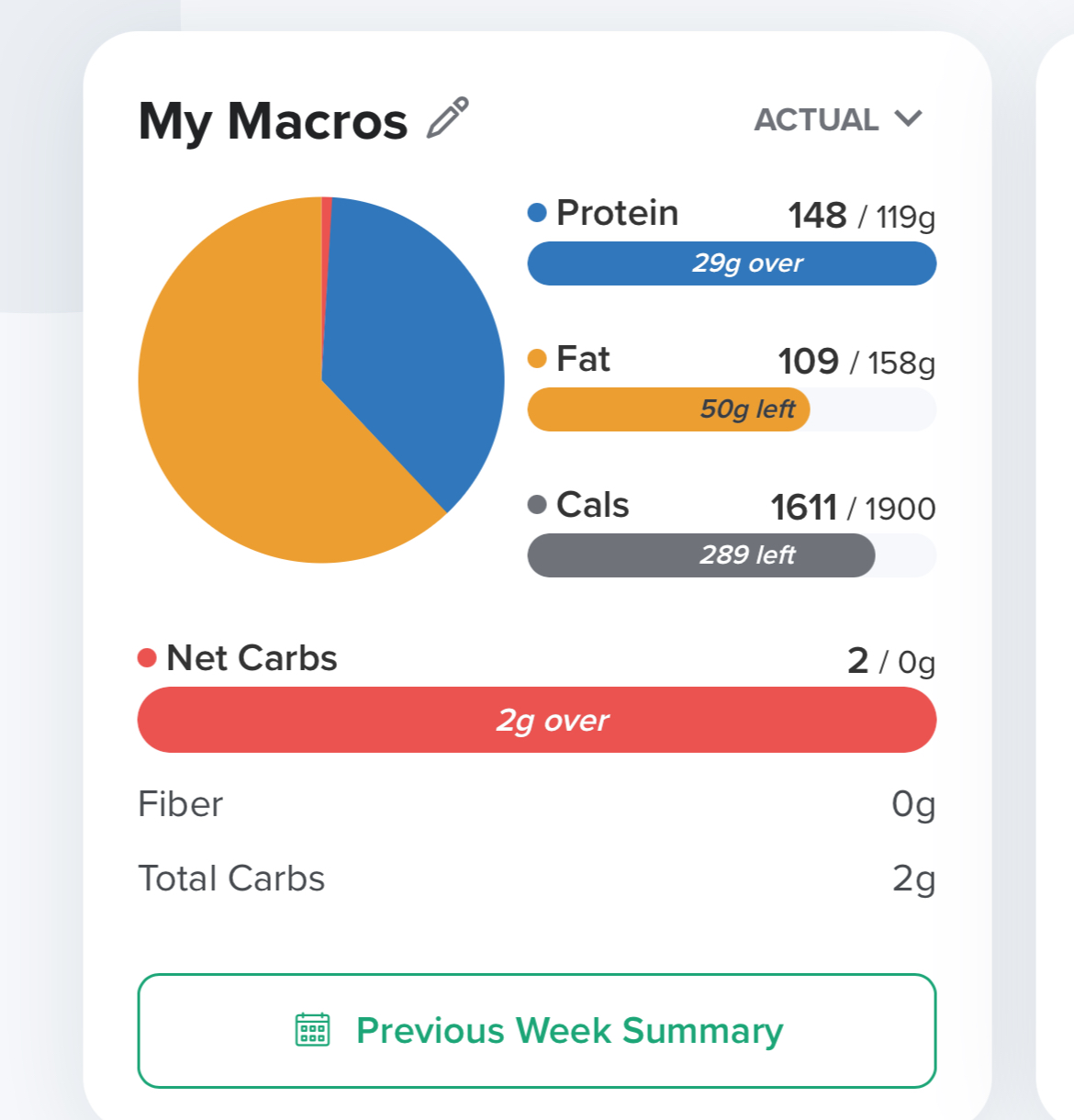Click the pencil edit icon beside My Macros
Viewport: 1074px width, 1120px height.
pos(448,118)
